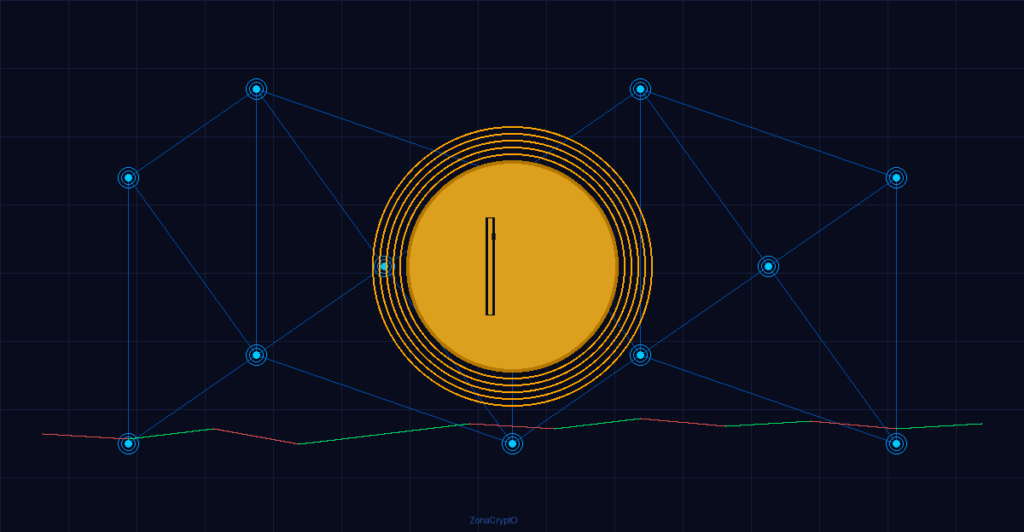Select the upper-right top network node
This screenshot has height=532, width=1024.
pos(641,89)
